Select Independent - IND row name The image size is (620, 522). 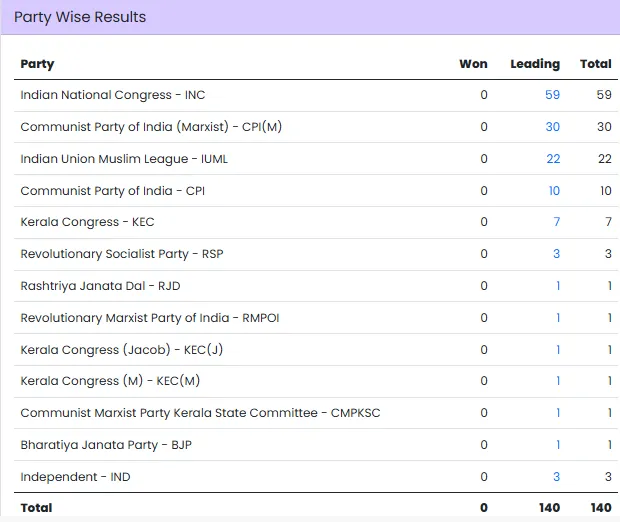point(75,477)
